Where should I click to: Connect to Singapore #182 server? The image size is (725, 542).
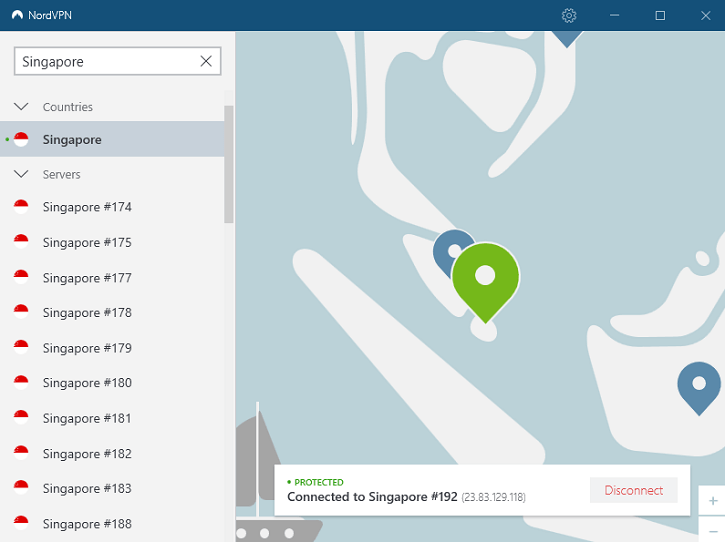112,453
